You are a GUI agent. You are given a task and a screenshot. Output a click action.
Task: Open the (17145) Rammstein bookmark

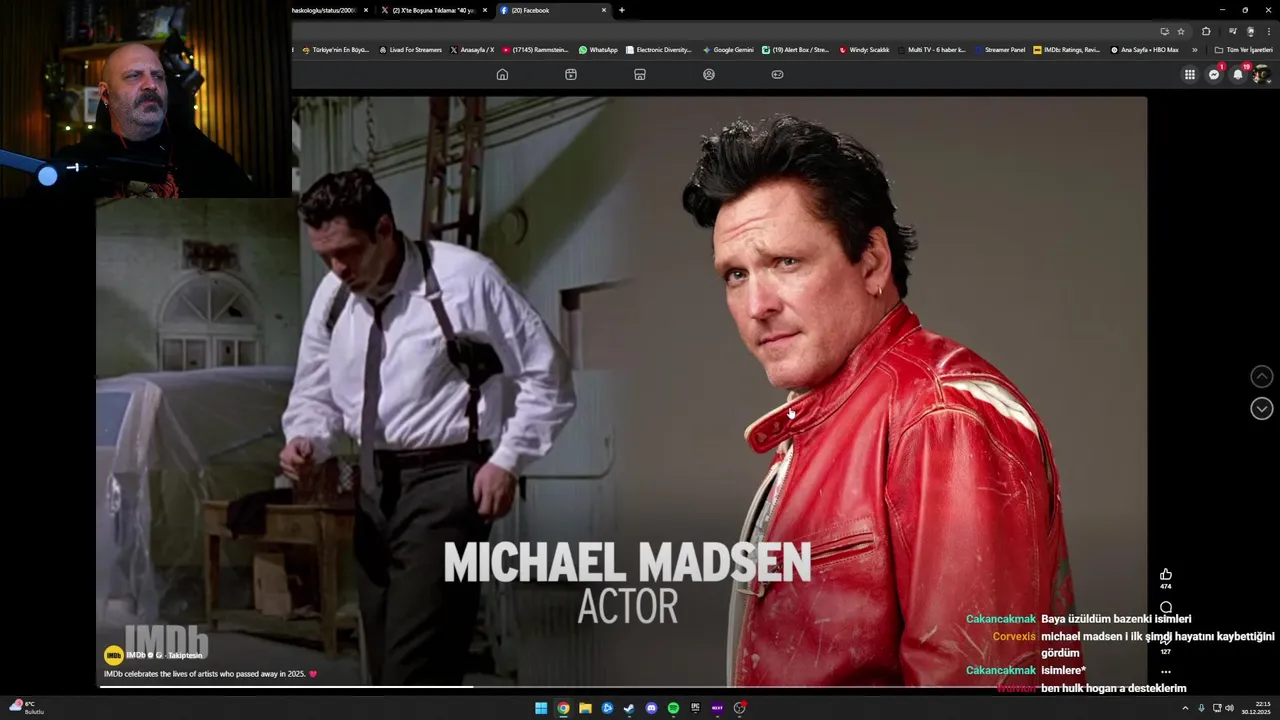[x=535, y=49]
